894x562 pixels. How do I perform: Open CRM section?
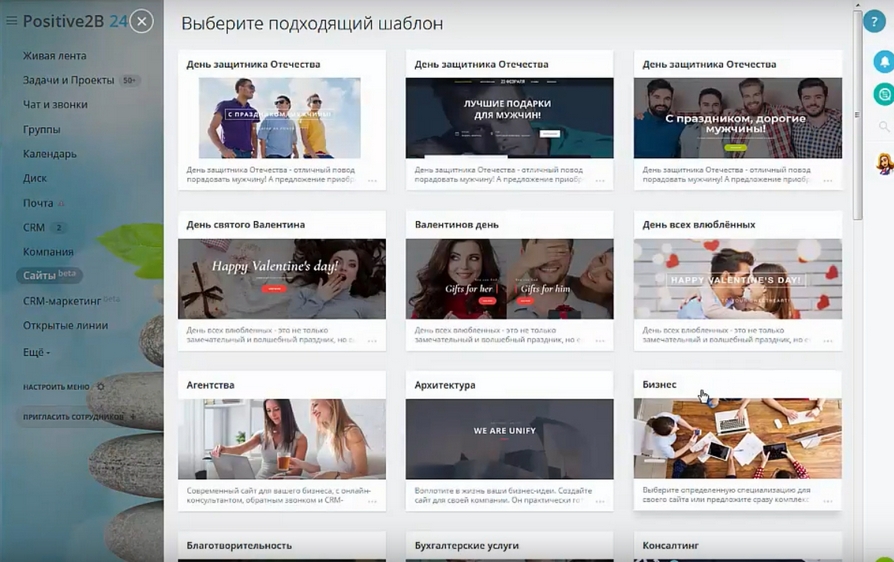tap(34, 227)
